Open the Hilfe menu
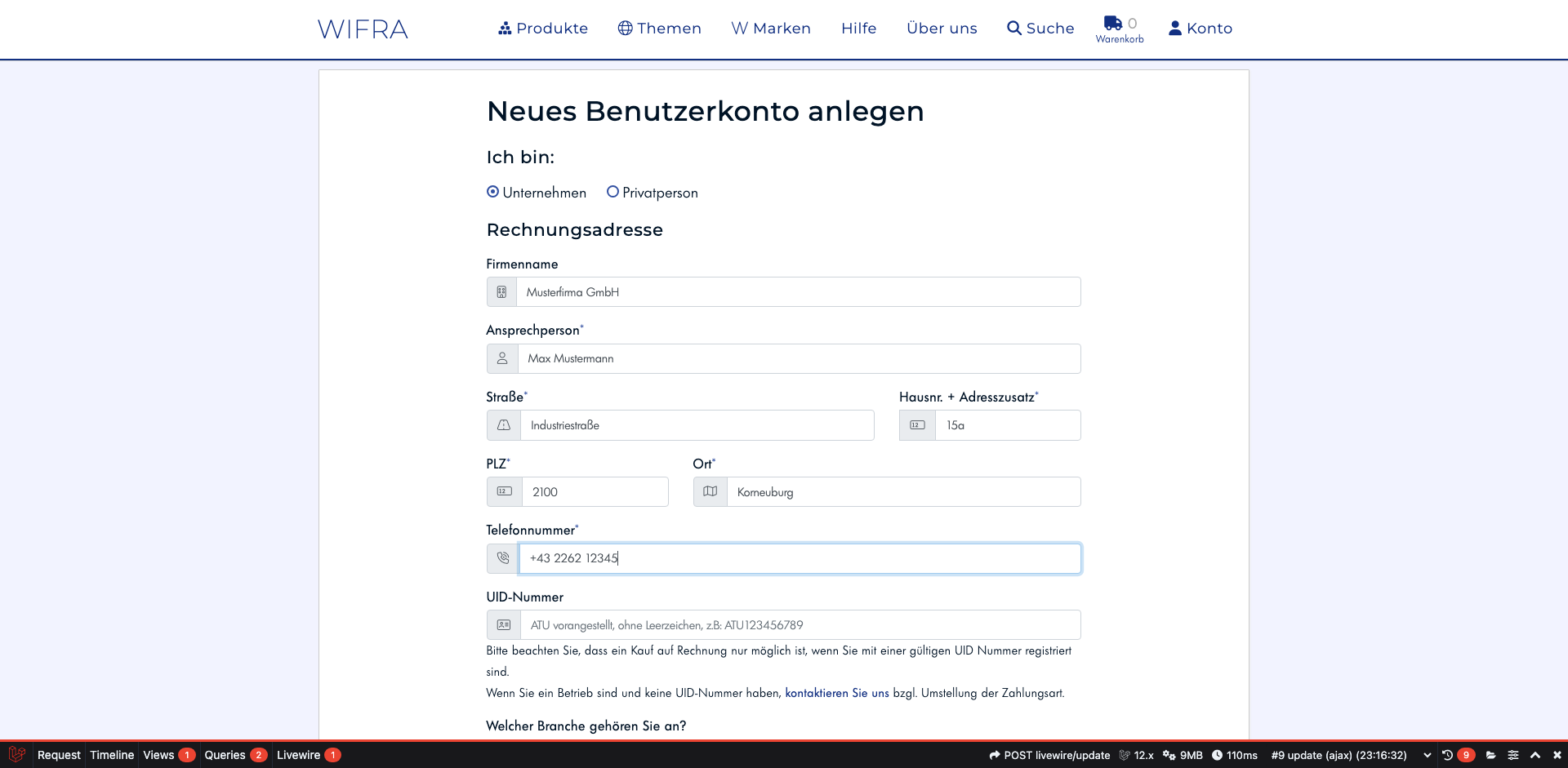 pyautogui.click(x=858, y=28)
